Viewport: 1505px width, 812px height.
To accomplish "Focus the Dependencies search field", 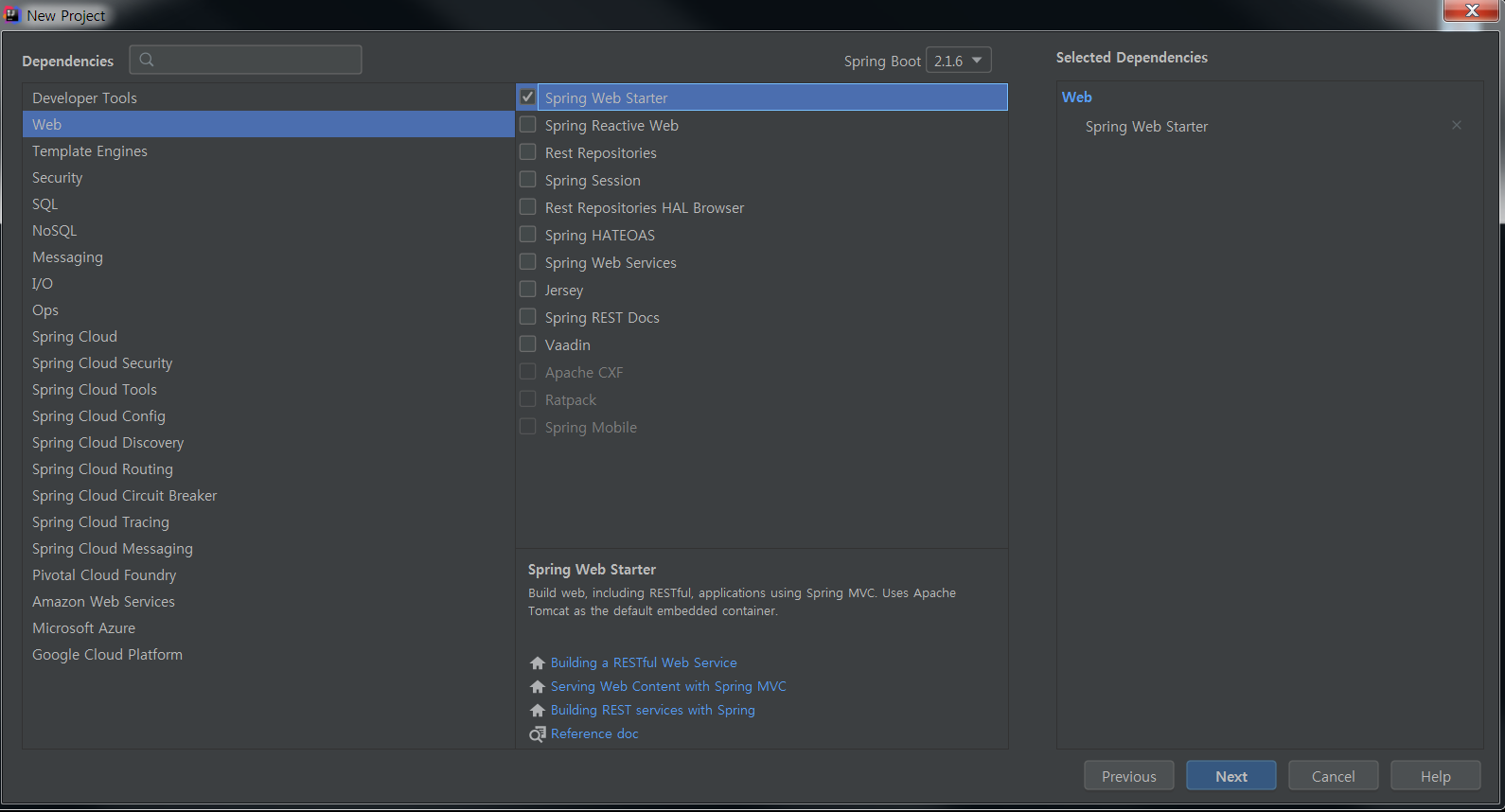I will (246, 60).
